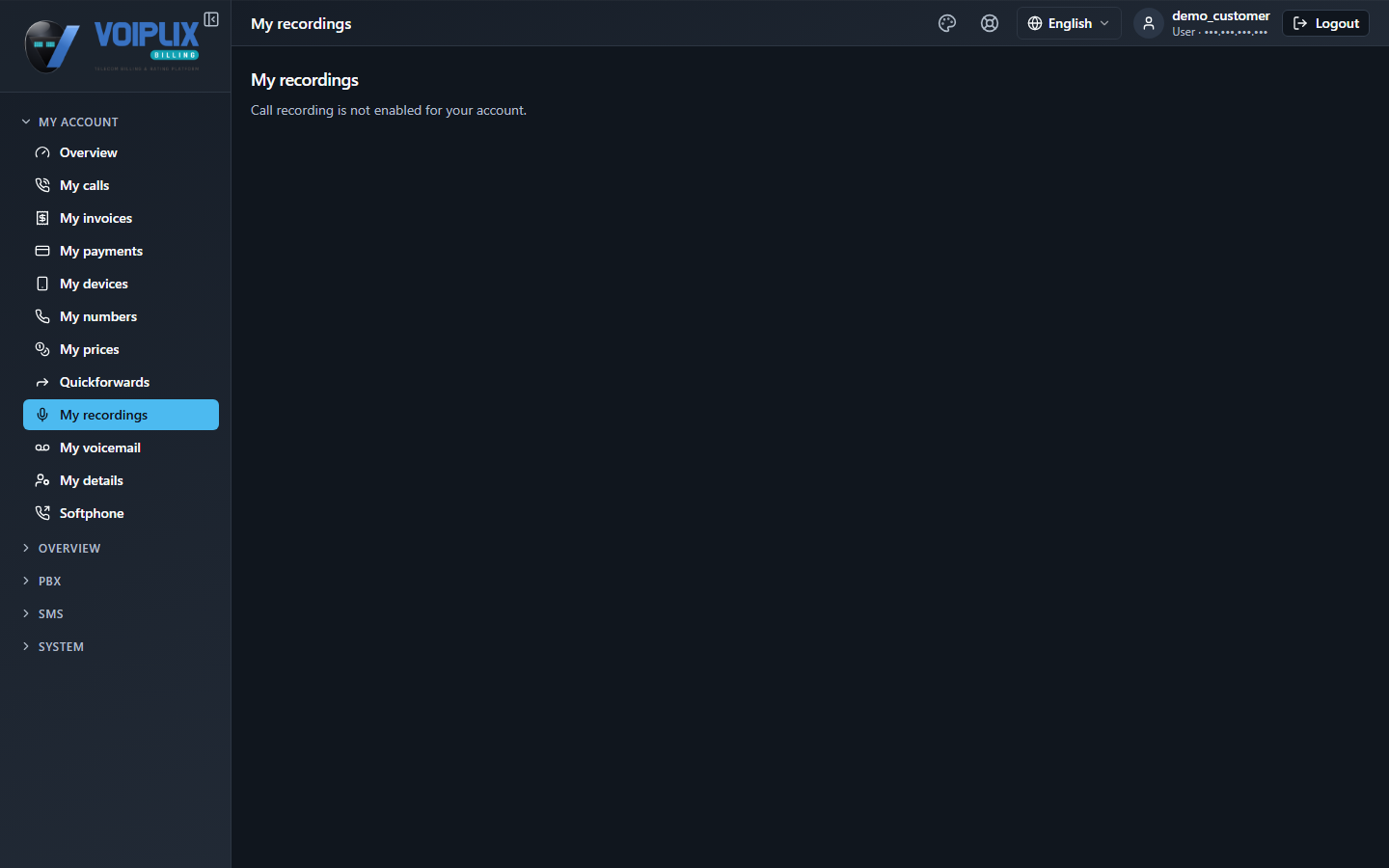
Task: Click the My numbers handset icon
Action: tap(42, 316)
